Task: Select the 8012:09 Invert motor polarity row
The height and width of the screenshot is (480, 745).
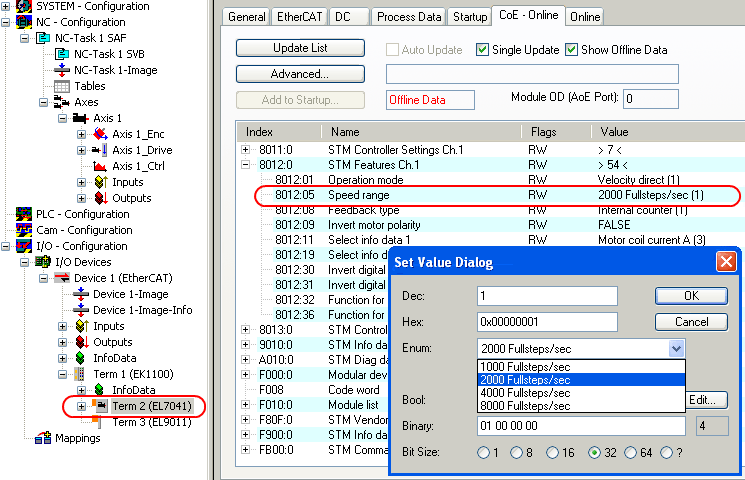Action: 489,225
